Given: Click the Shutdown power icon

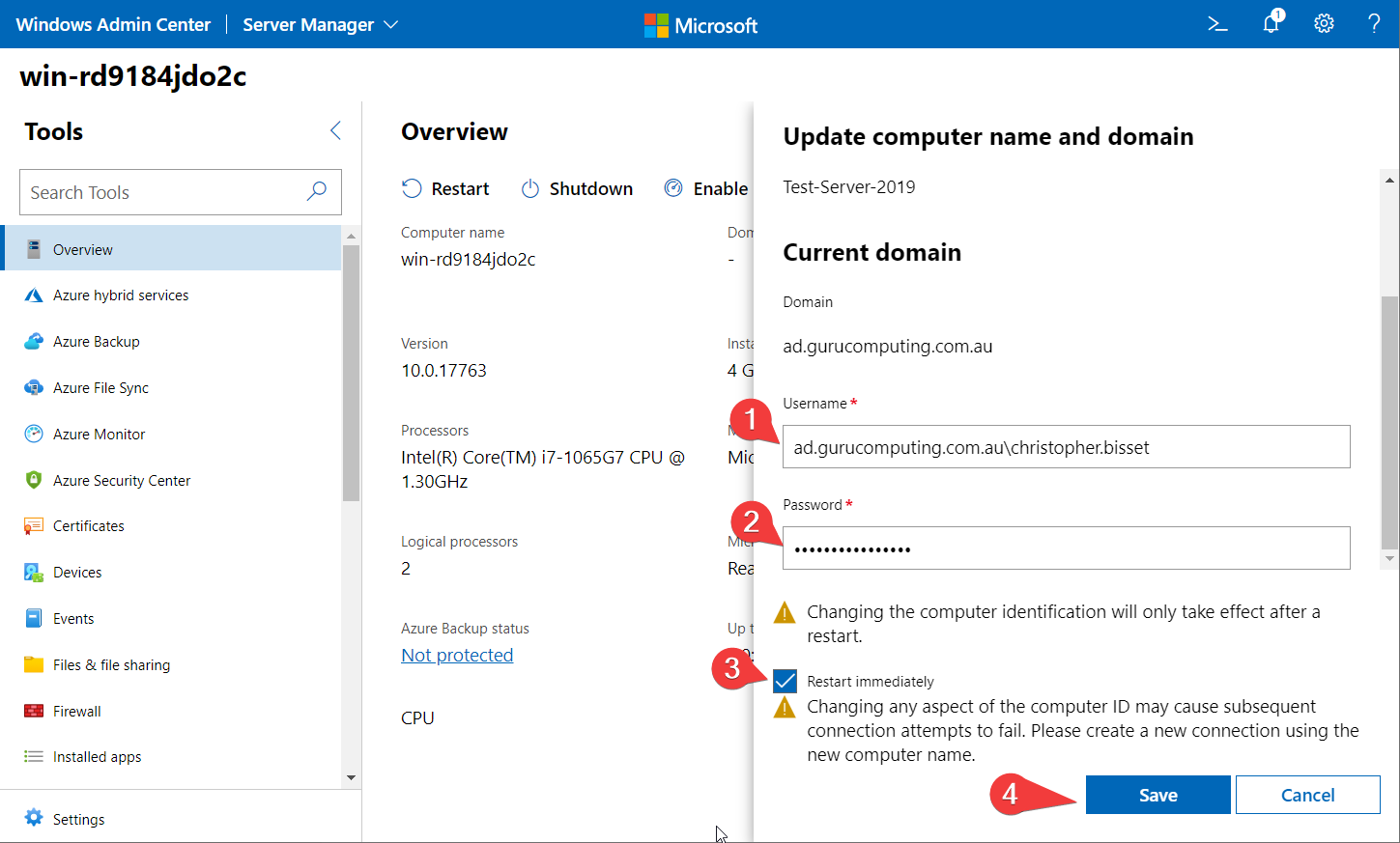Looking at the screenshot, I should click(x=530, y=188).
